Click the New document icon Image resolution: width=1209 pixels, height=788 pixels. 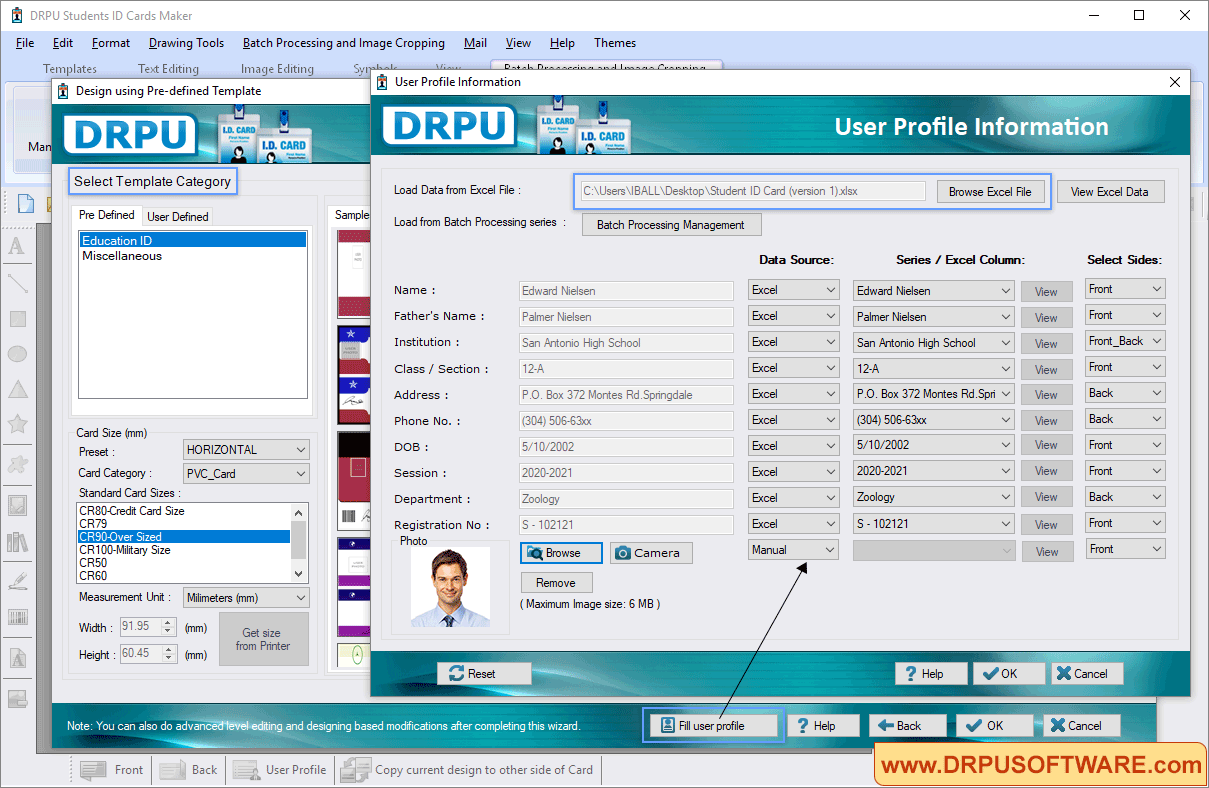[26, 204]
